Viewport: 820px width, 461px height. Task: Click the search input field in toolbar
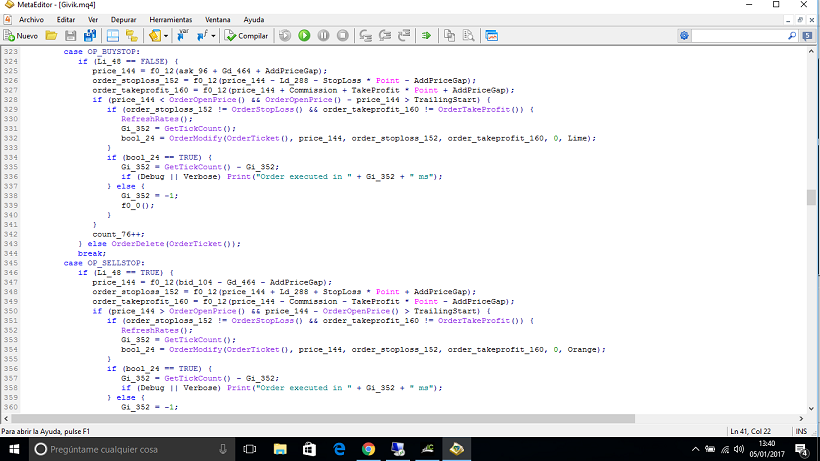pyautogui.click(x=738, y=36)
